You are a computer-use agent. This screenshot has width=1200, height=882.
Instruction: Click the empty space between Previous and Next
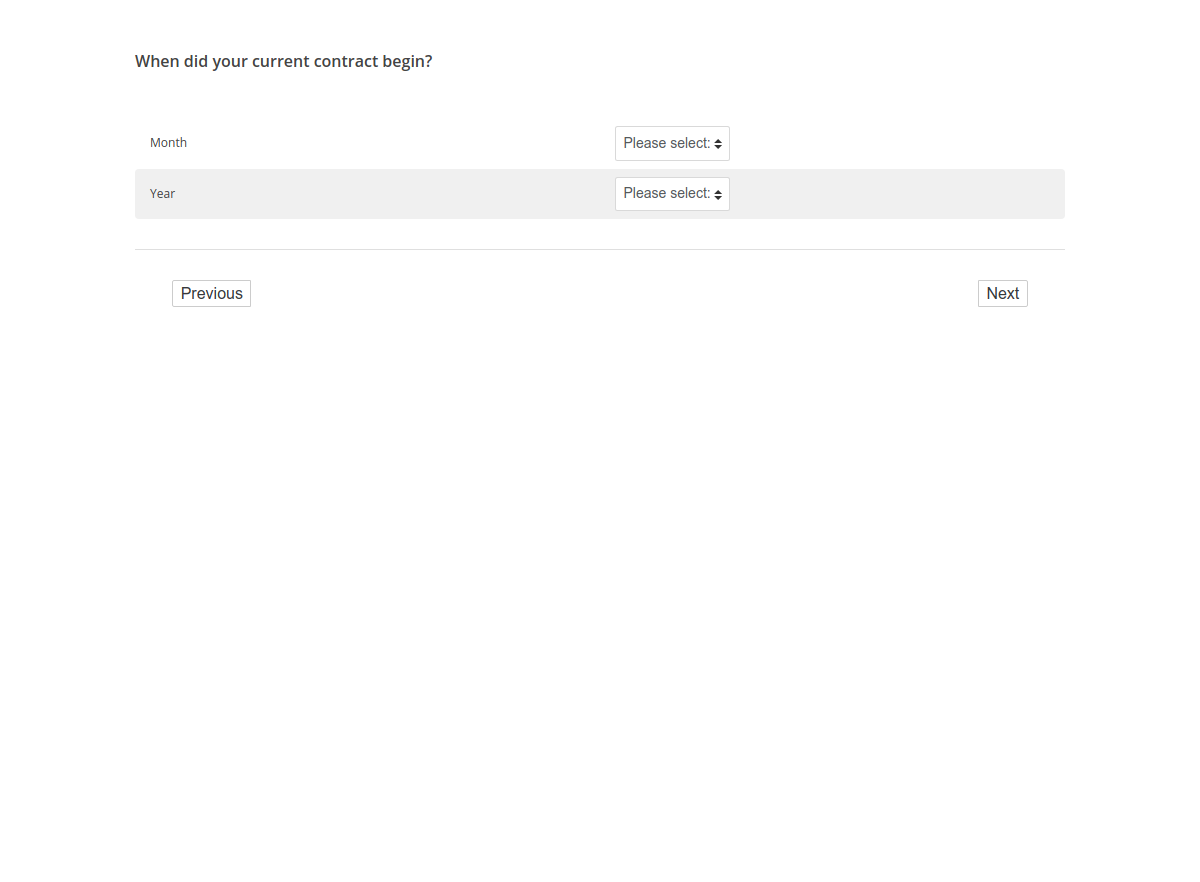600,293
